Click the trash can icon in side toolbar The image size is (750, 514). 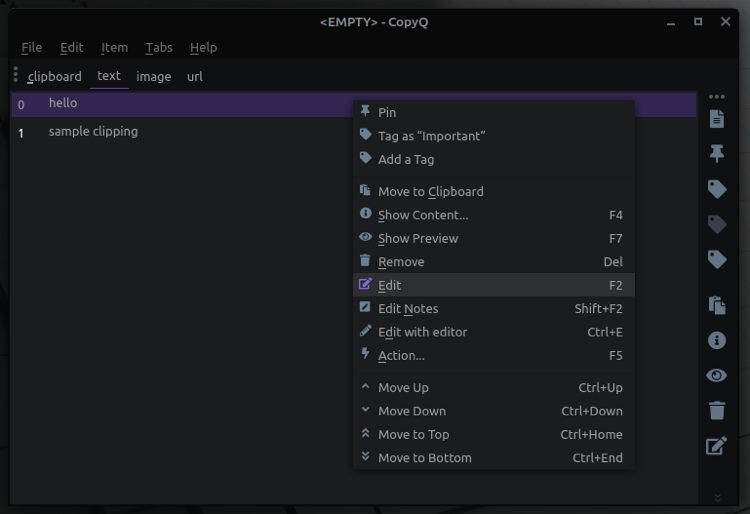pos(717,410)
